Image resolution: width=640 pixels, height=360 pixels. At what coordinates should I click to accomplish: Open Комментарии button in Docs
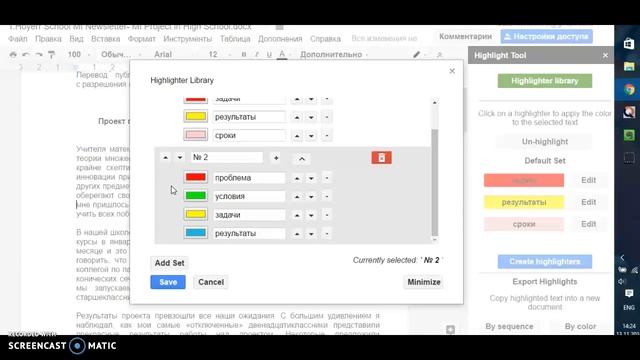coord(465,36)
